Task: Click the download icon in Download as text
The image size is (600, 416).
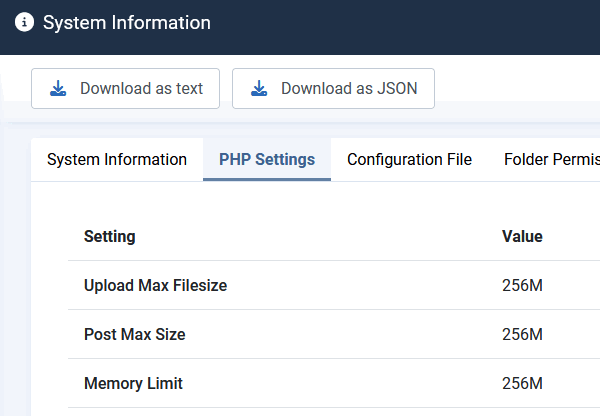Action: (x=59, y=89)
